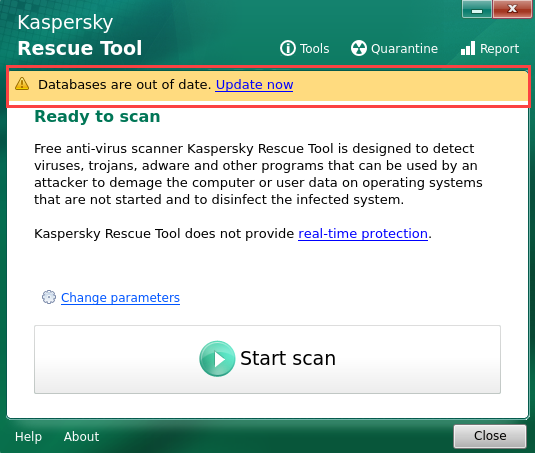The height and width of the screenshot is (453, 535).
Task: Open the Report section label
Action: [500, 49]
